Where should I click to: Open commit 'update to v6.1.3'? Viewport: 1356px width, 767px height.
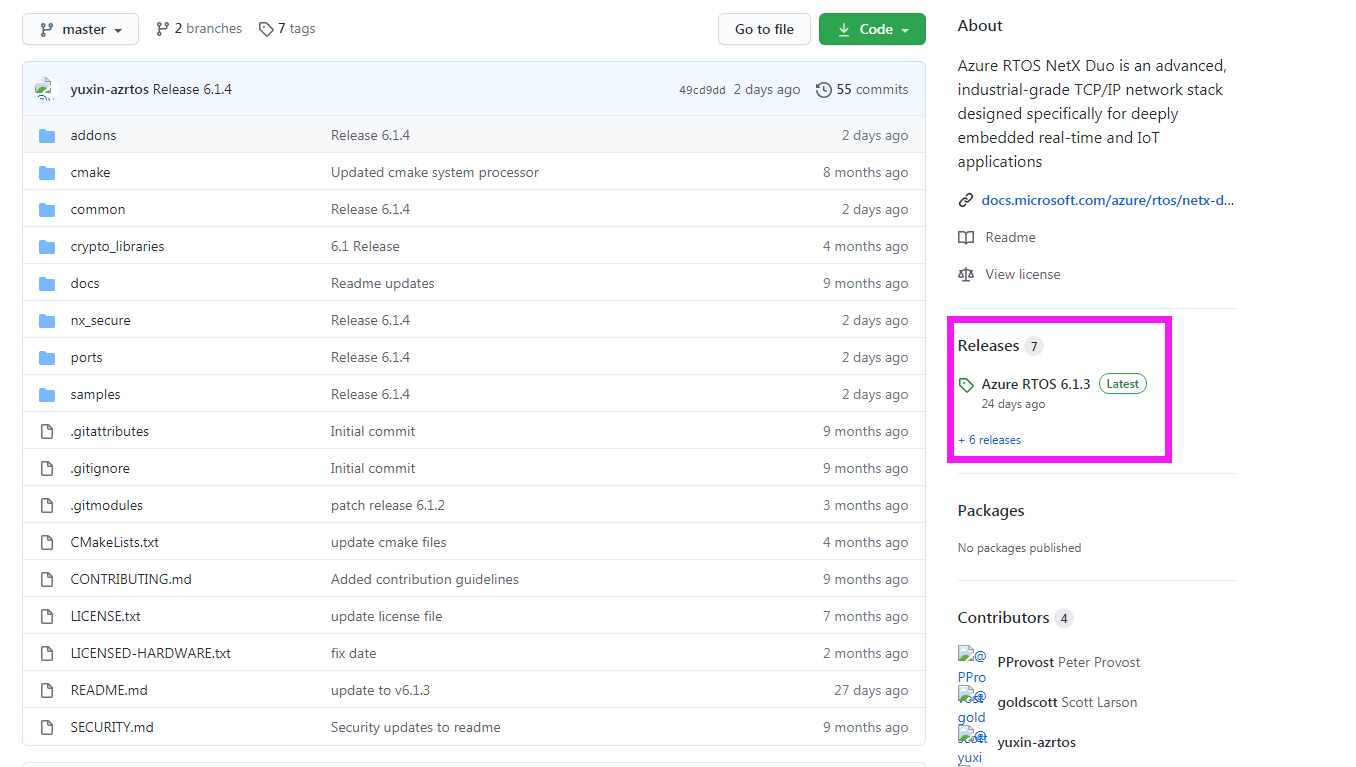[x=380, y=690]
